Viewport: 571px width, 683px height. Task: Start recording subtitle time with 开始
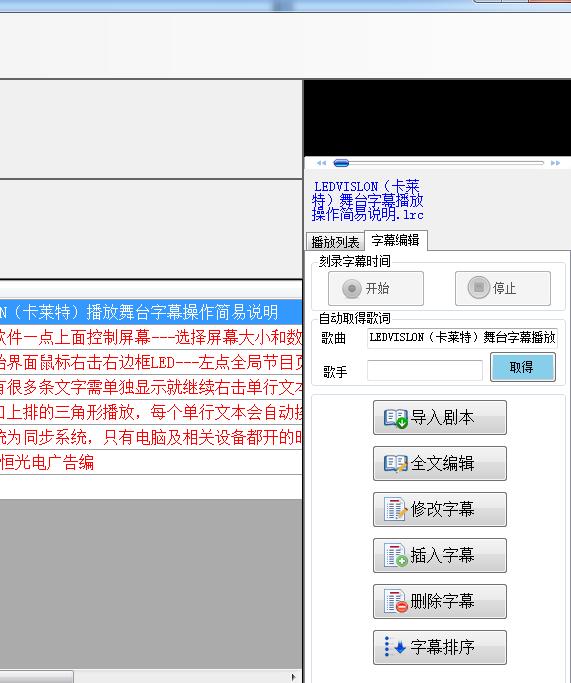pyautogui.click(x=376, y=288)
